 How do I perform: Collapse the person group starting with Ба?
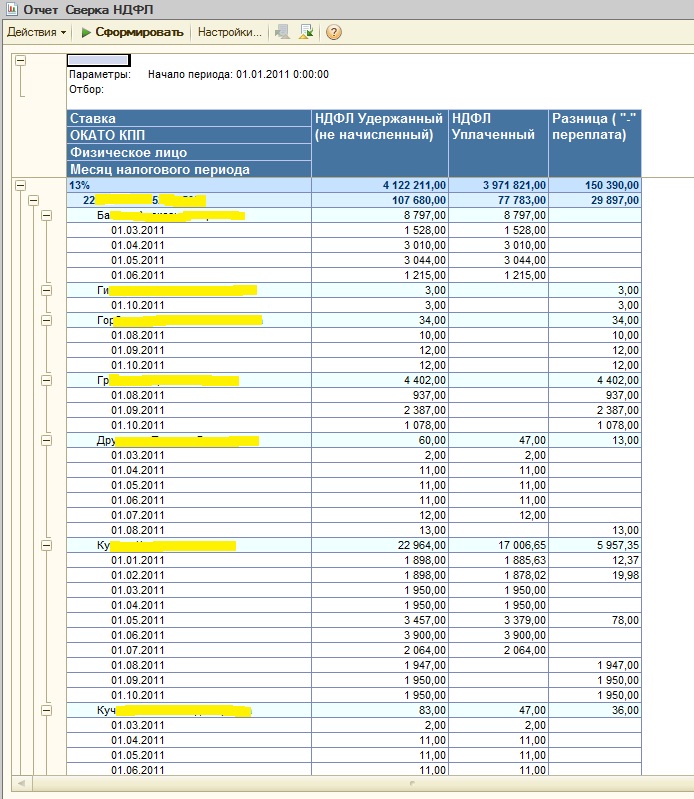tap(46, 216)
